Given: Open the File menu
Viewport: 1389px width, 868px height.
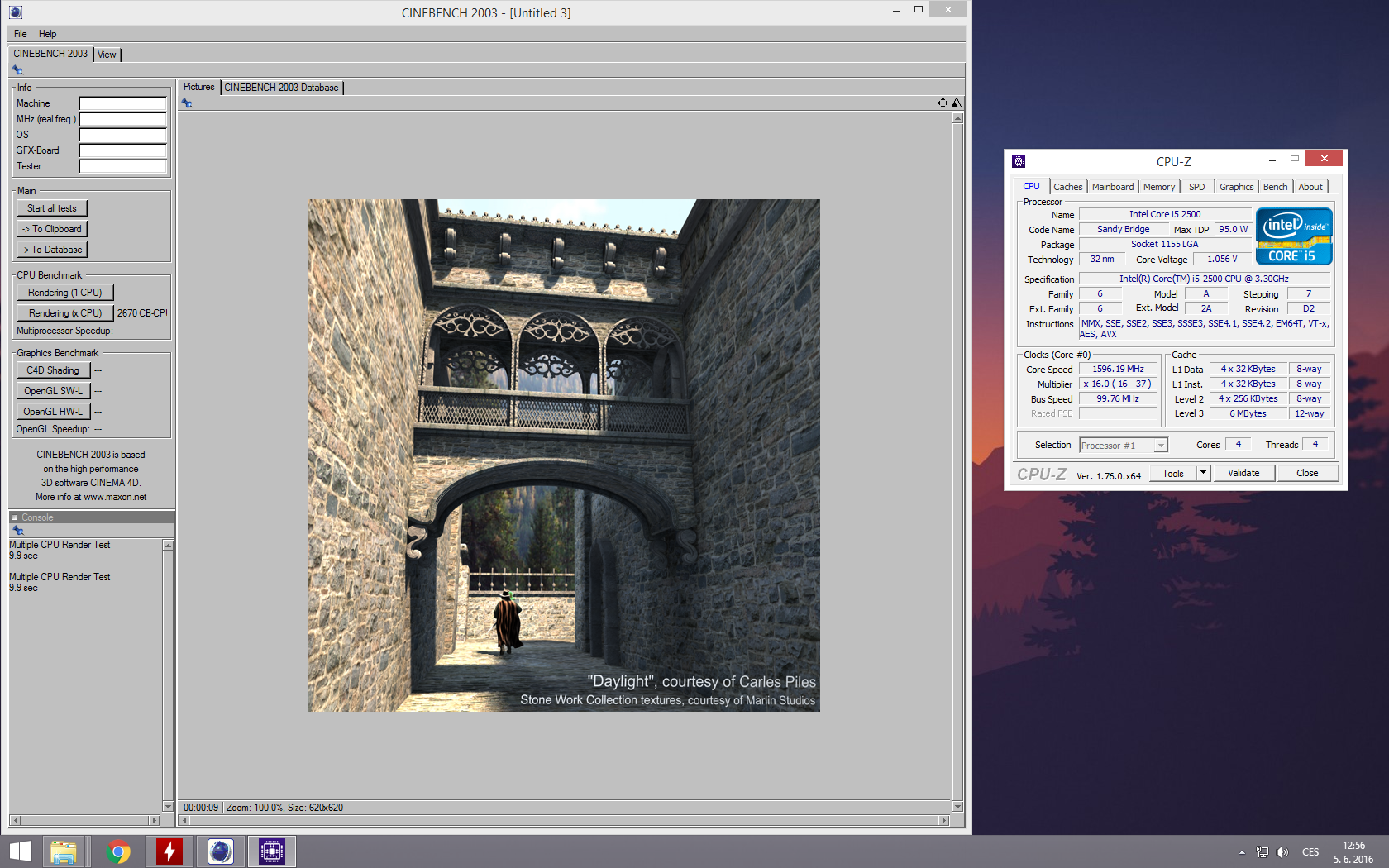Looking at the screenshot, I should tap(21, 34).
